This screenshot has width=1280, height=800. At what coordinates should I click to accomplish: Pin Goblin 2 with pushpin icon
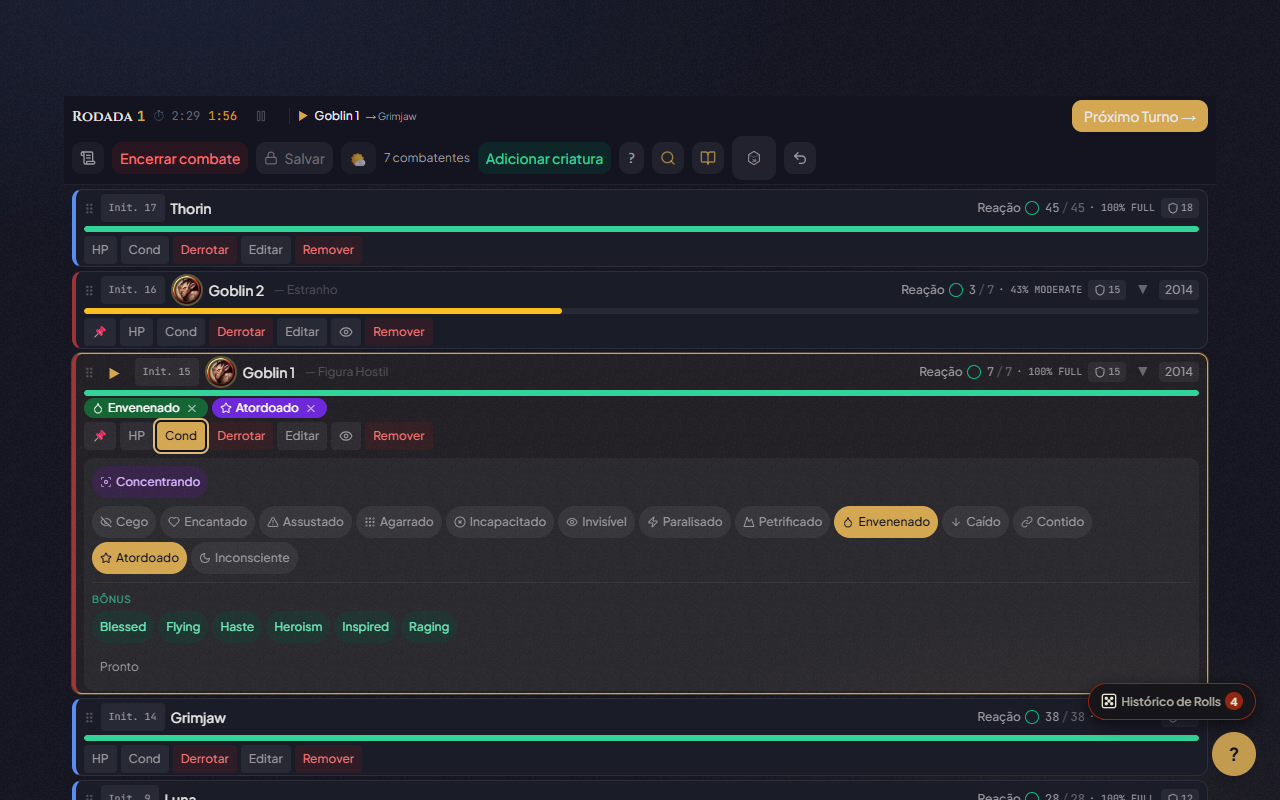click(100, 332)
